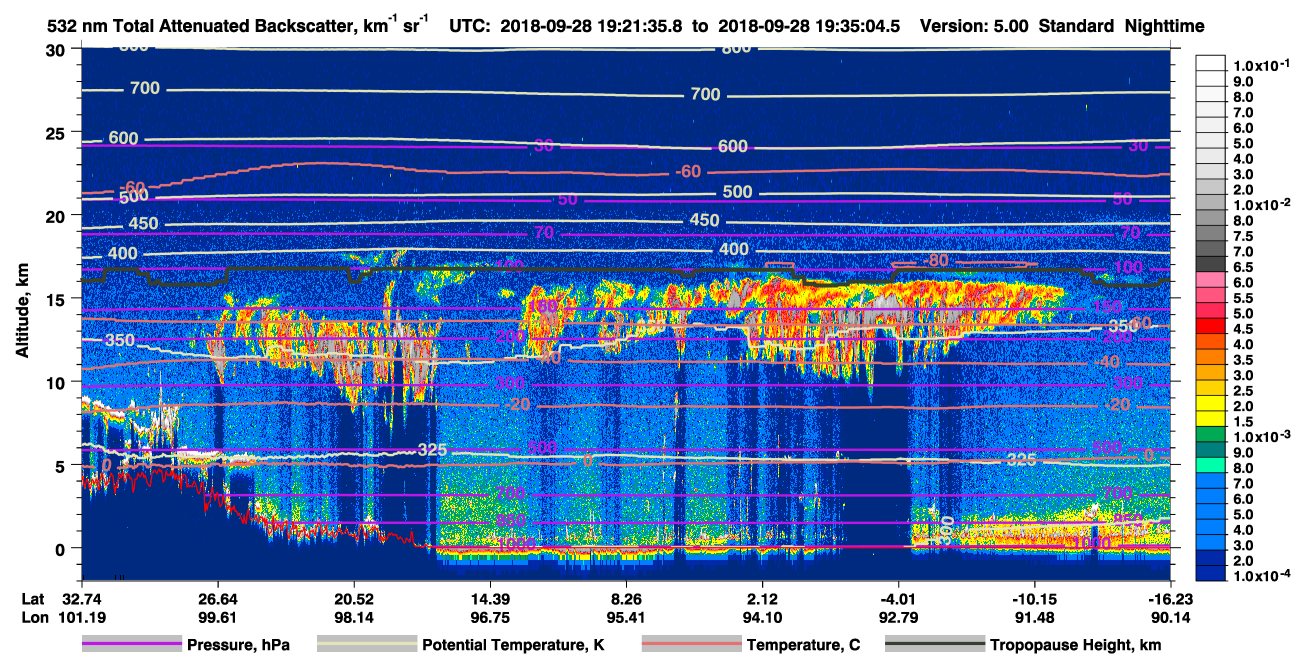Select longitude value 94.10
The image size is (1300, 667).
[x=762, y=618]
